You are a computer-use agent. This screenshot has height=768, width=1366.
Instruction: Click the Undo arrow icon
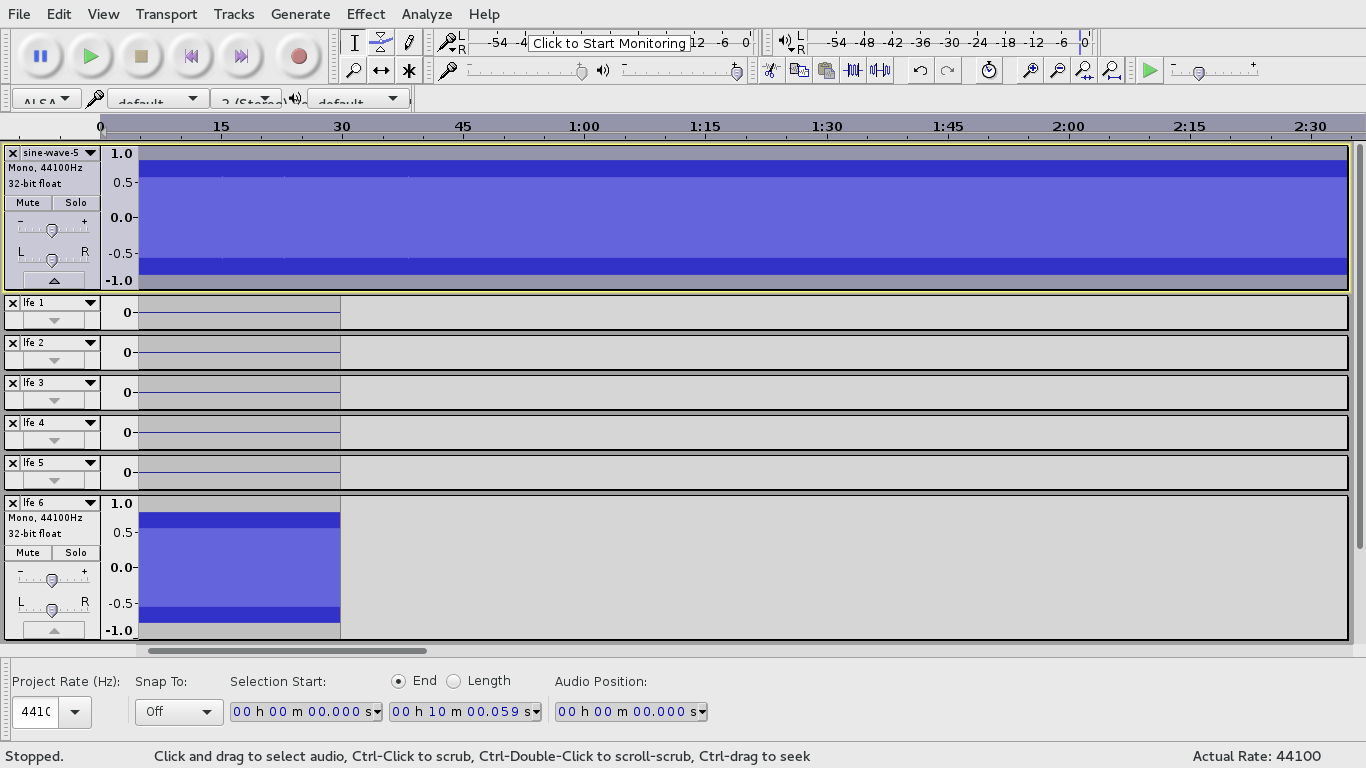[920, 70]
